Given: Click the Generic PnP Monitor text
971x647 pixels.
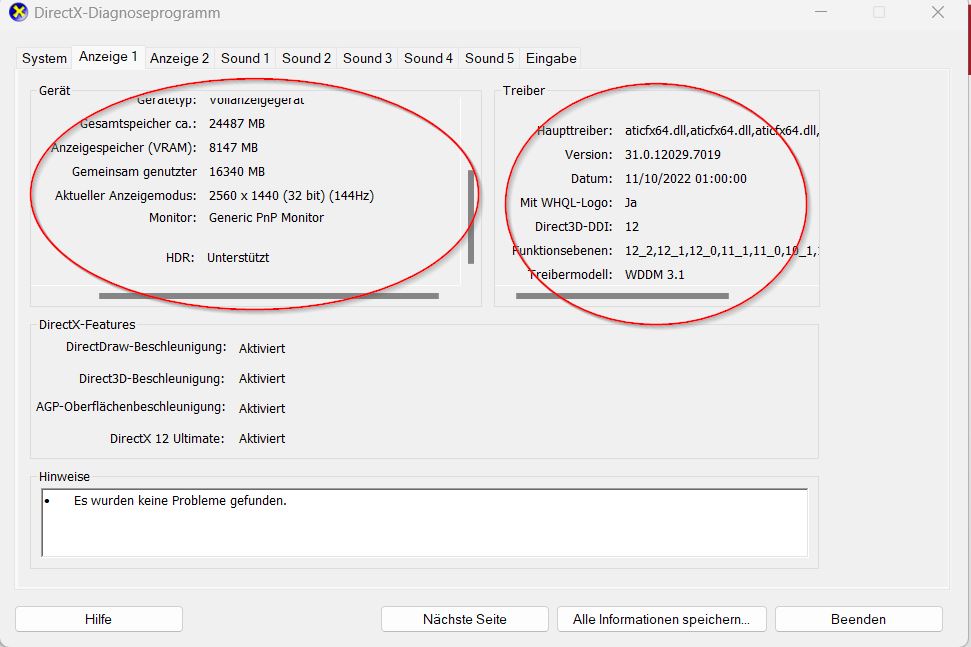Looking at the screenshot, I should click(x=266, y=218).
